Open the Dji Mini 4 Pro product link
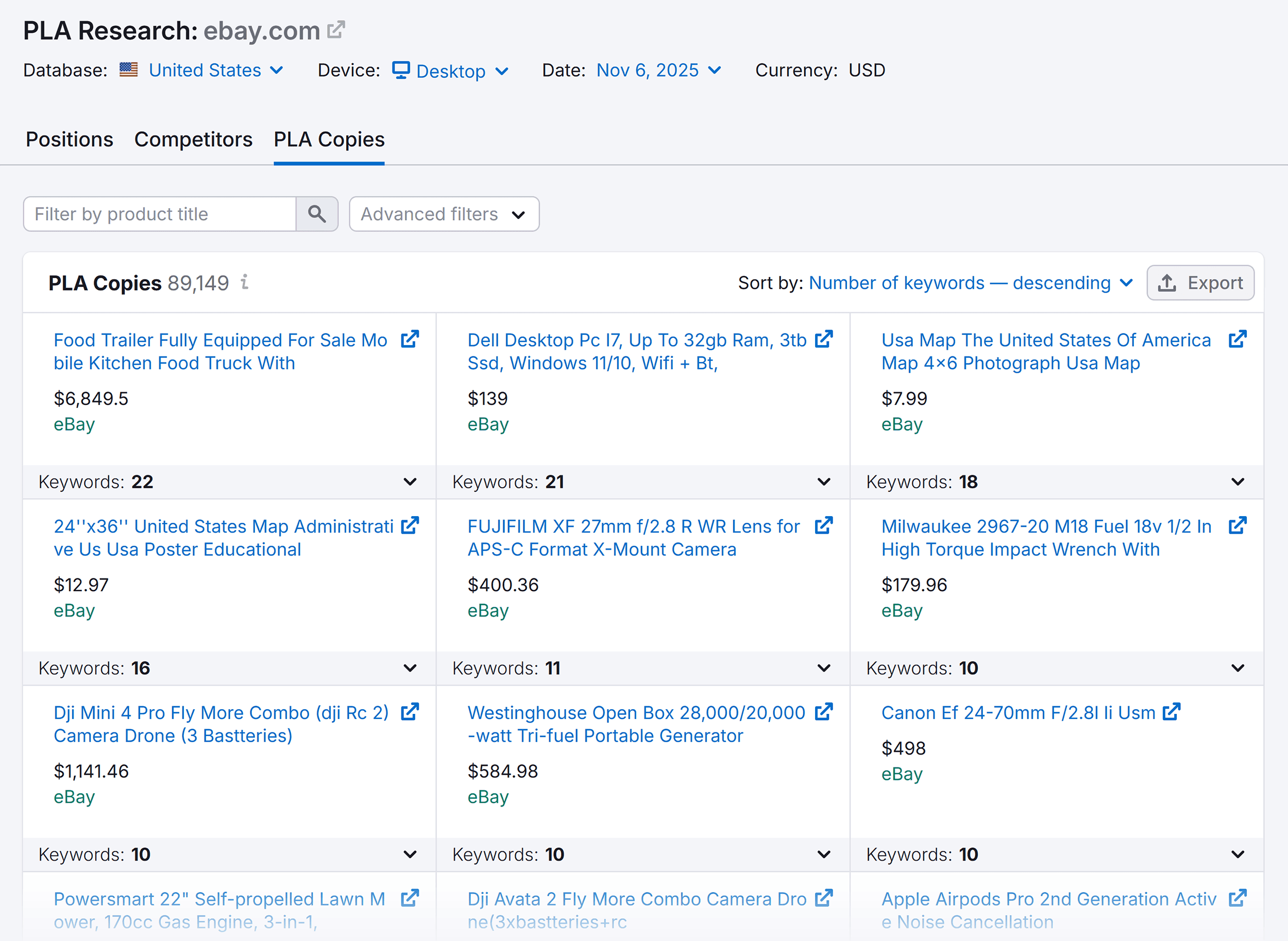The width and height of the screenshot is (1288, 941). [221, 713]
